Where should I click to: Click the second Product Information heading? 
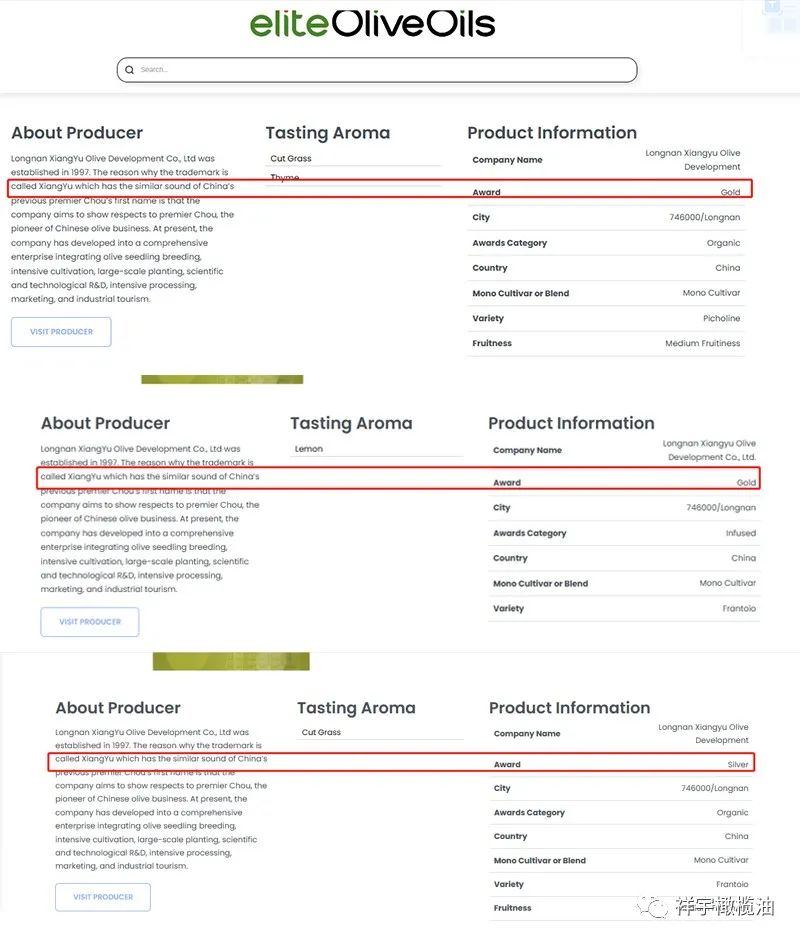571,423
